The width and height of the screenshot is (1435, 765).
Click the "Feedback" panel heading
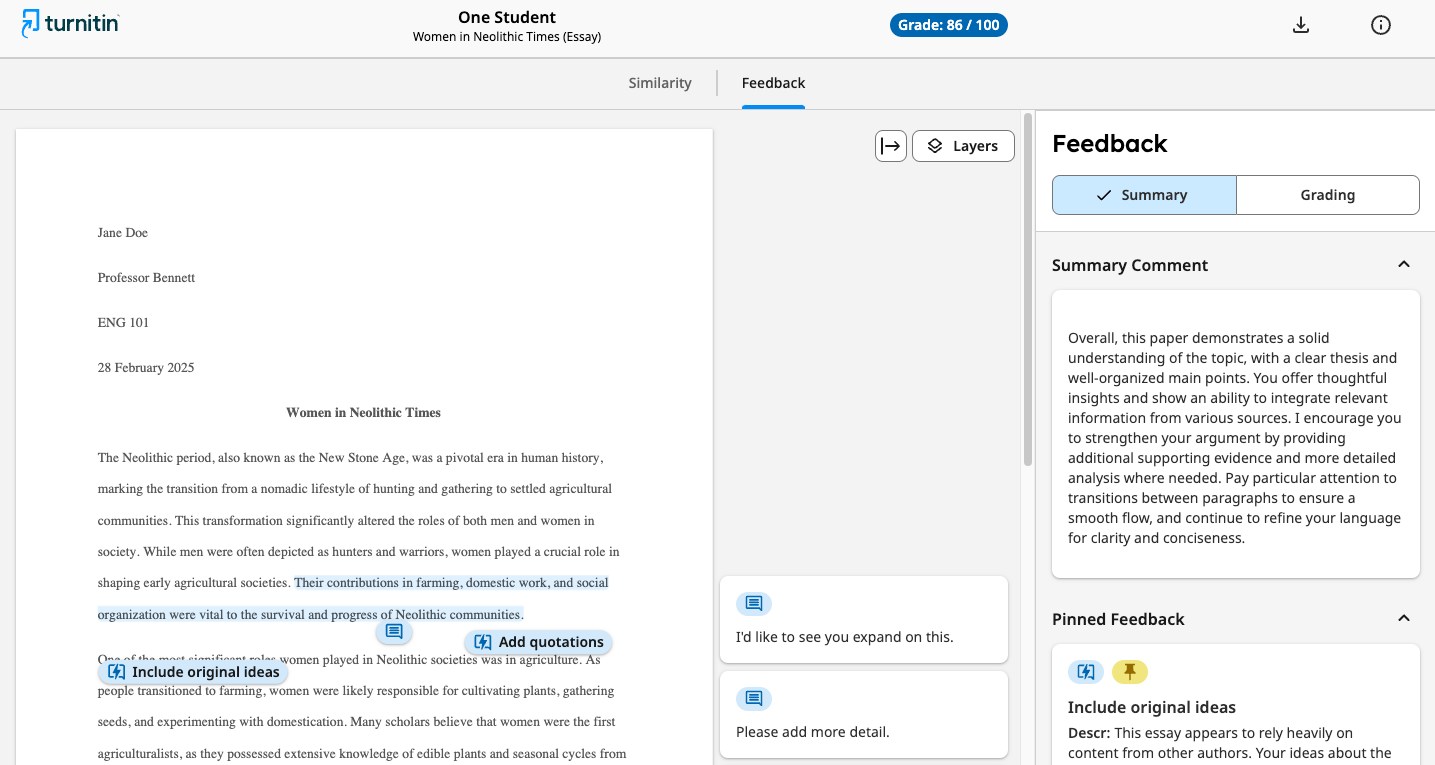pyautogui.click(x=1110, y=143)
